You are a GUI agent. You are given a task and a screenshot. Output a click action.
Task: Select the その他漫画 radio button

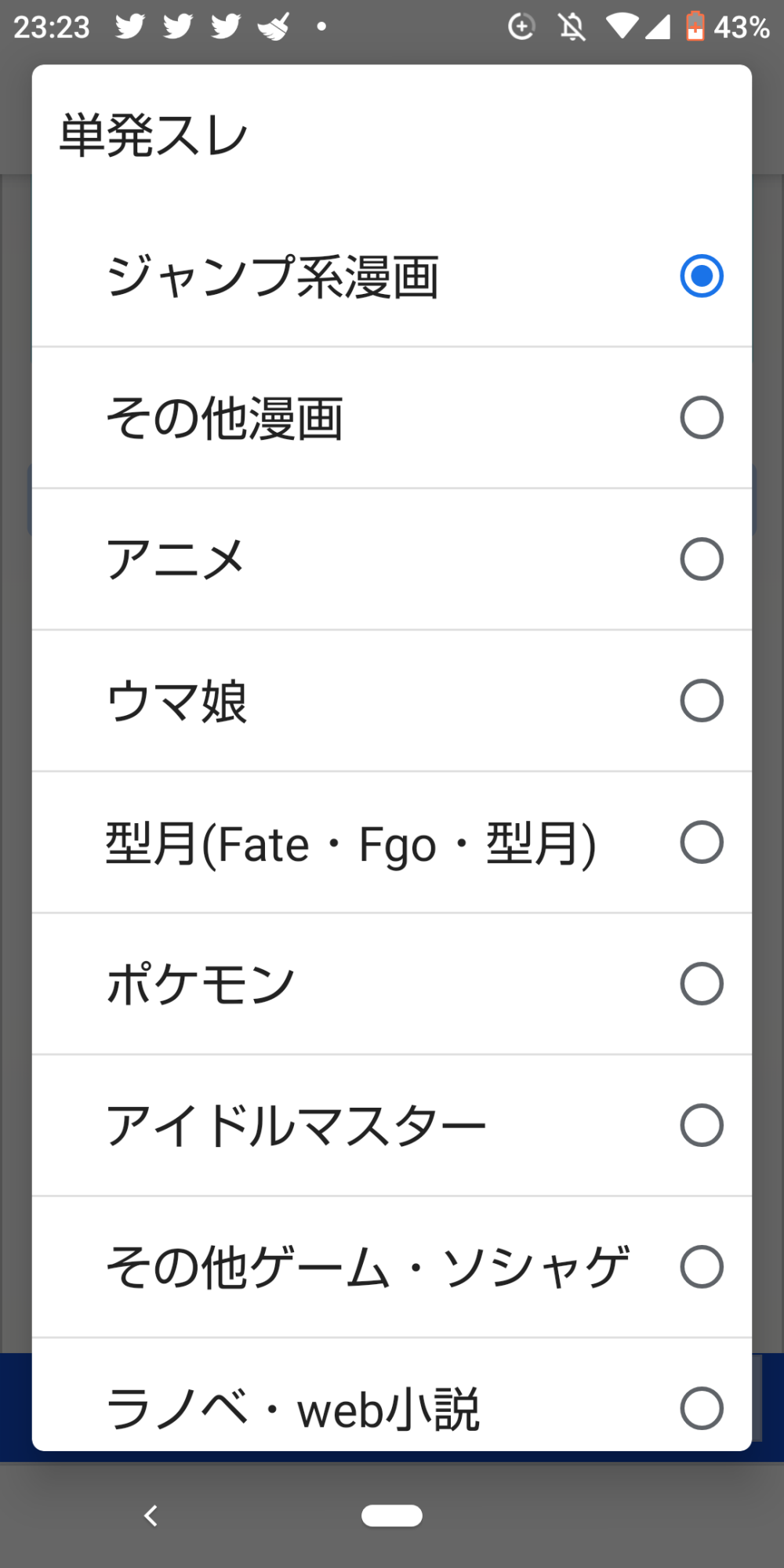[x=701, y=417]
